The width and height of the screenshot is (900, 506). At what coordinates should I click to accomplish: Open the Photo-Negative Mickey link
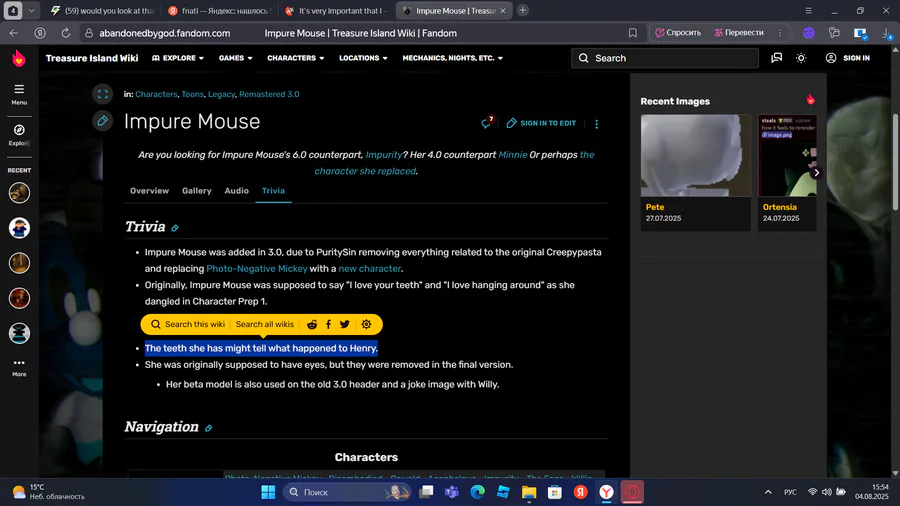(257, 268)
